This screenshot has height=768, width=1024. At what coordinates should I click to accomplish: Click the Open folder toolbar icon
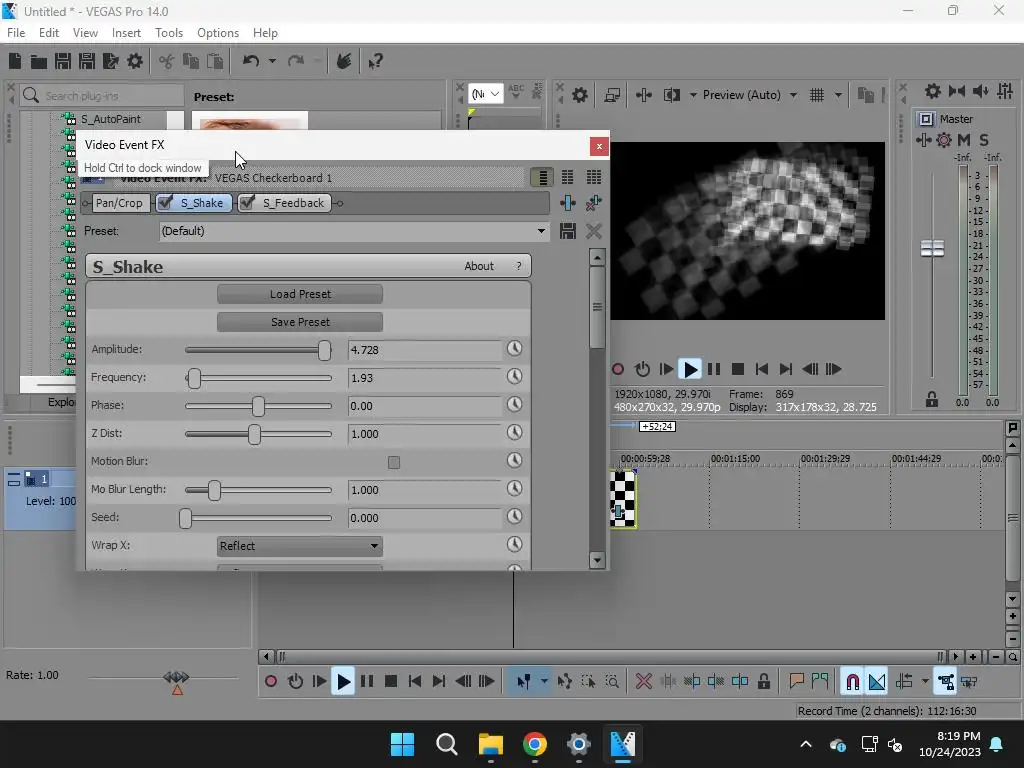pos(39,61)
